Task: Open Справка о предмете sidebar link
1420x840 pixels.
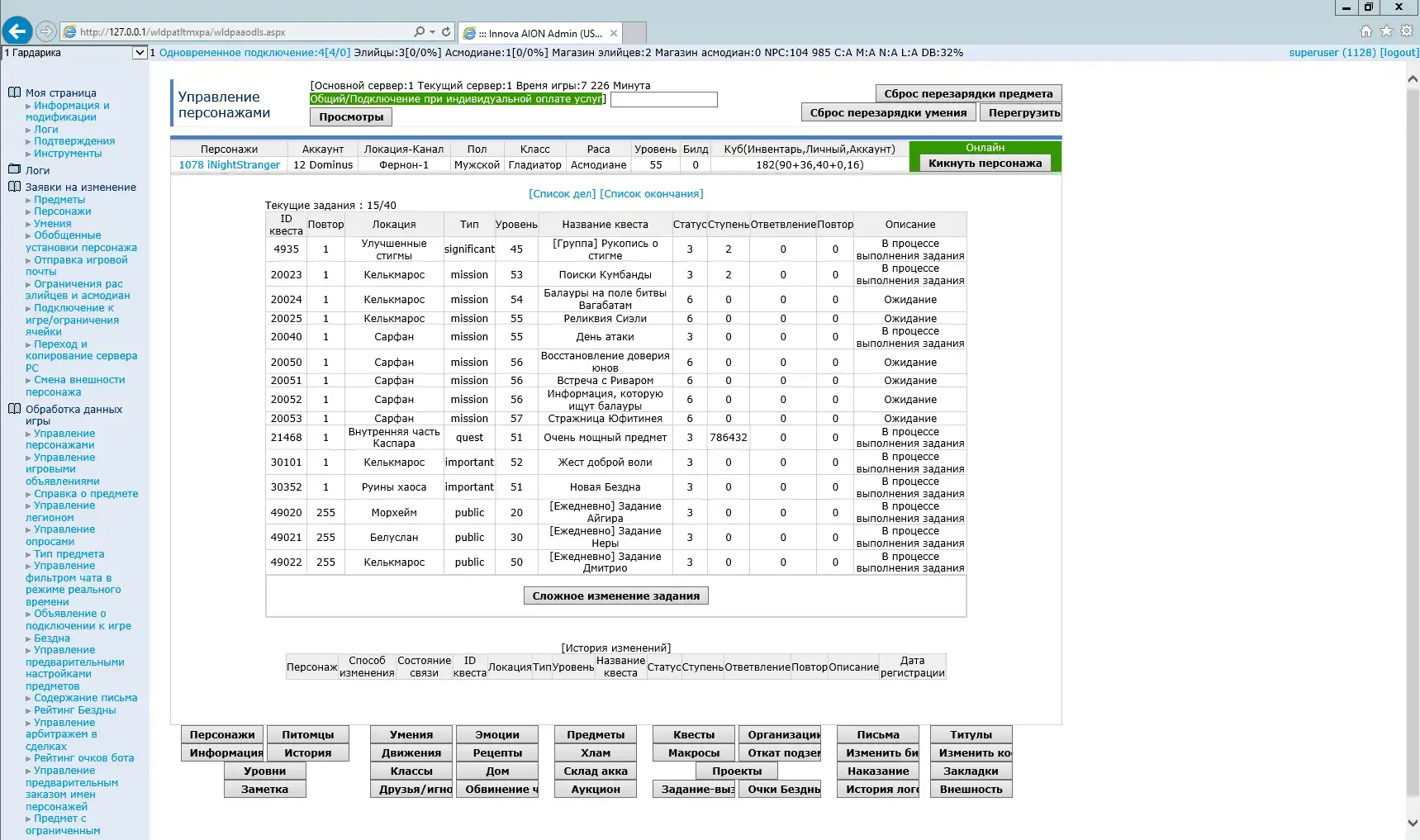Action: (x=86, y=494)
